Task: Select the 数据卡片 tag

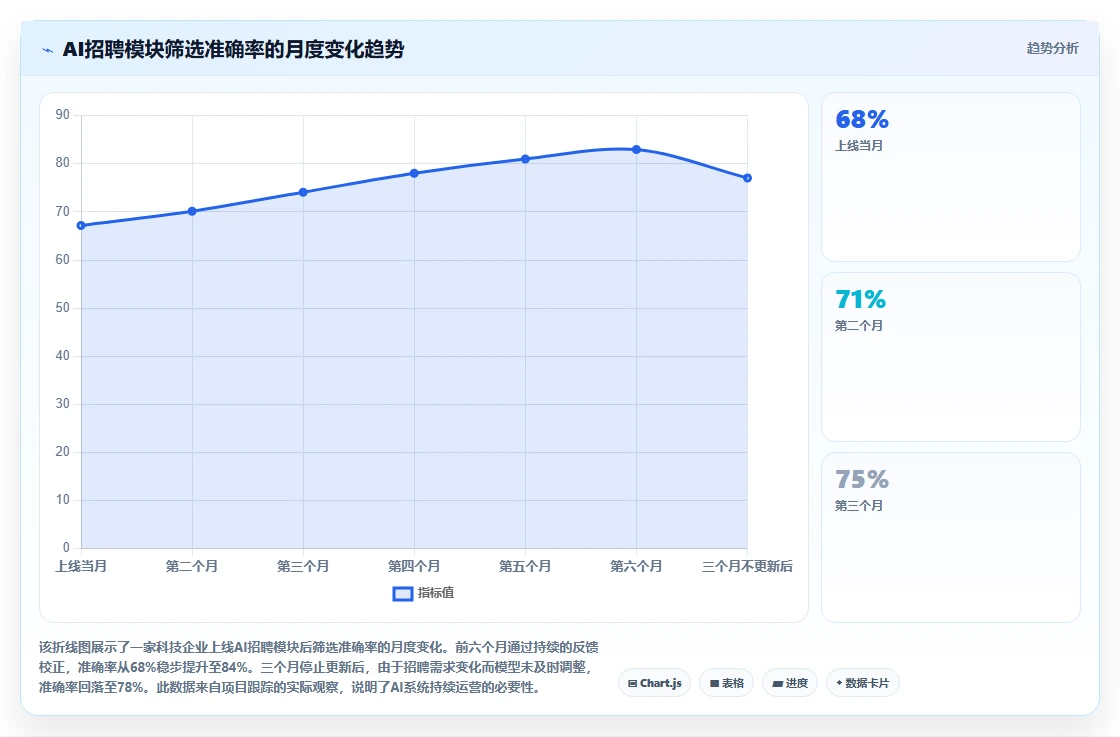Action: [x=862, y=683]
